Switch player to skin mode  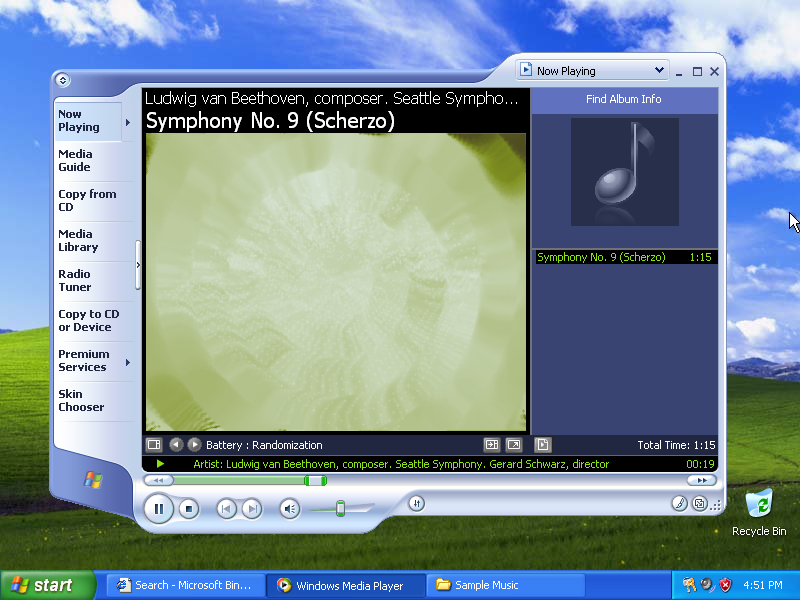[700, 504]
